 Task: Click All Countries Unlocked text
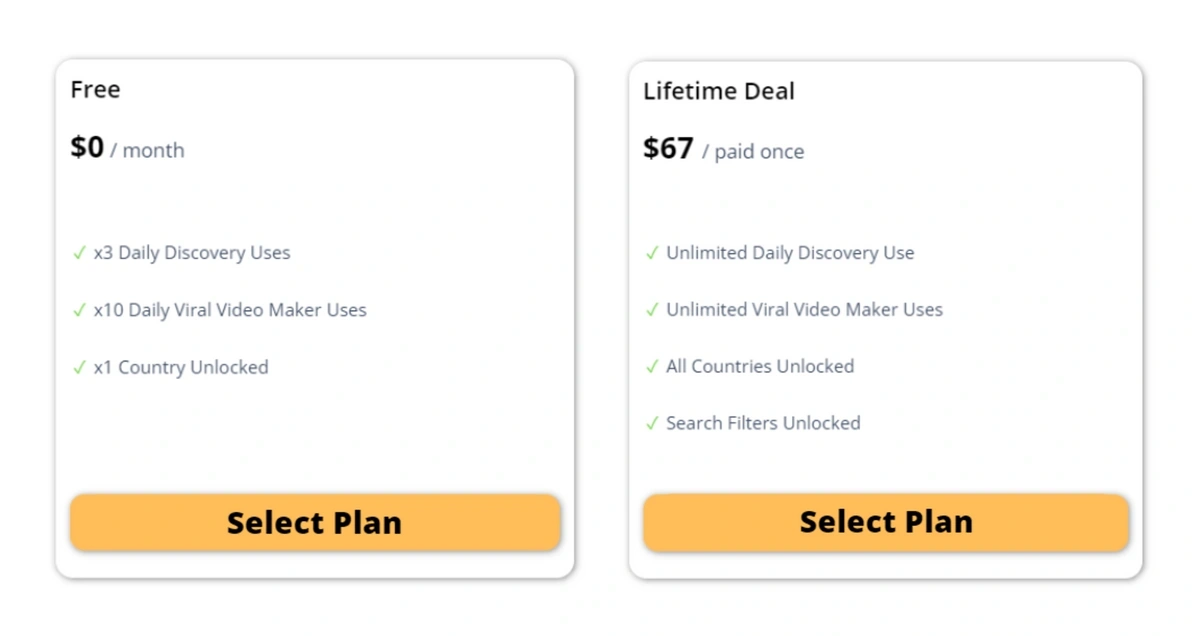[760, 366]
